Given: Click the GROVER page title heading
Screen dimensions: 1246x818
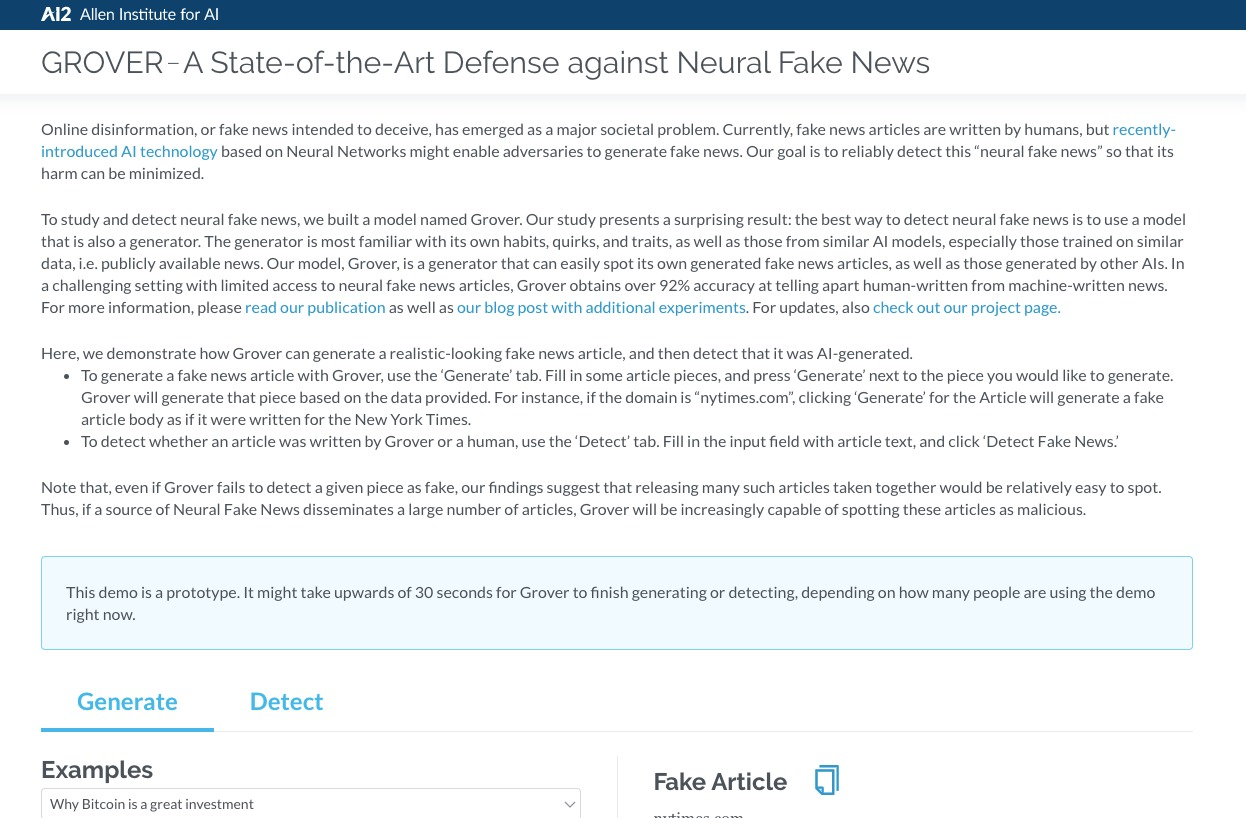Looking at the screenshot, I should coord(485,62).
